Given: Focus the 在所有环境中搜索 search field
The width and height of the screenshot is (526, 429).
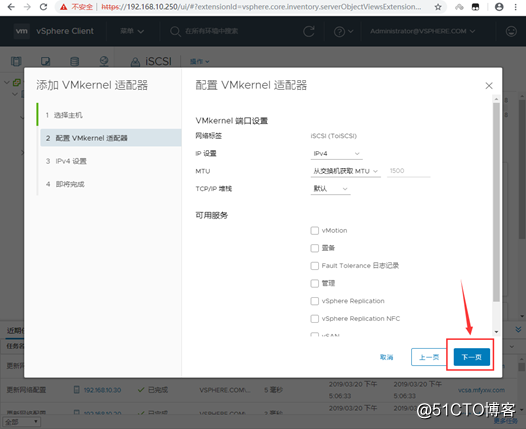Looking at the screenshot, I should (211, 31).
